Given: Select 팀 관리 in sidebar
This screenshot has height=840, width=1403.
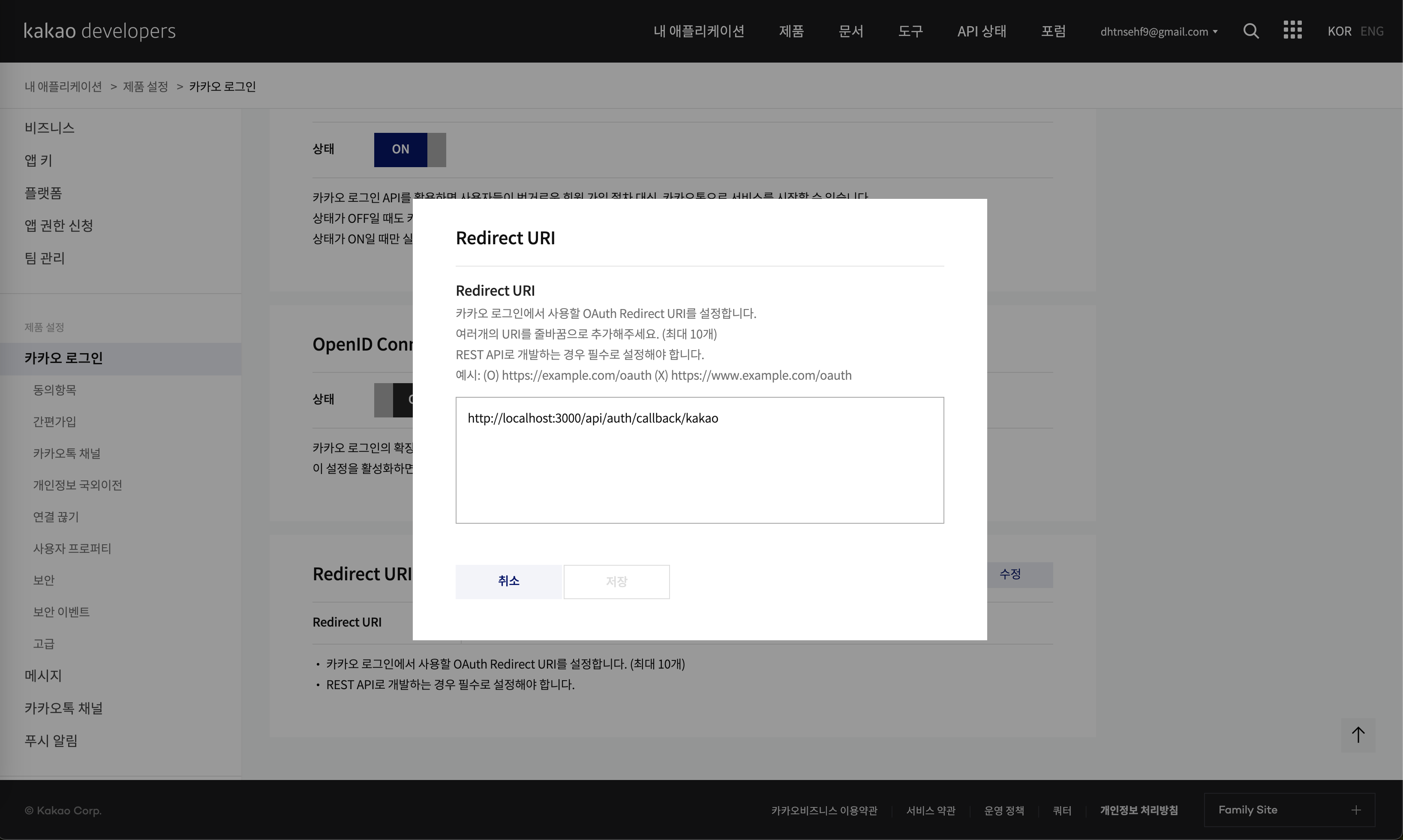Looking at the screenshot, I should [44, 258].
